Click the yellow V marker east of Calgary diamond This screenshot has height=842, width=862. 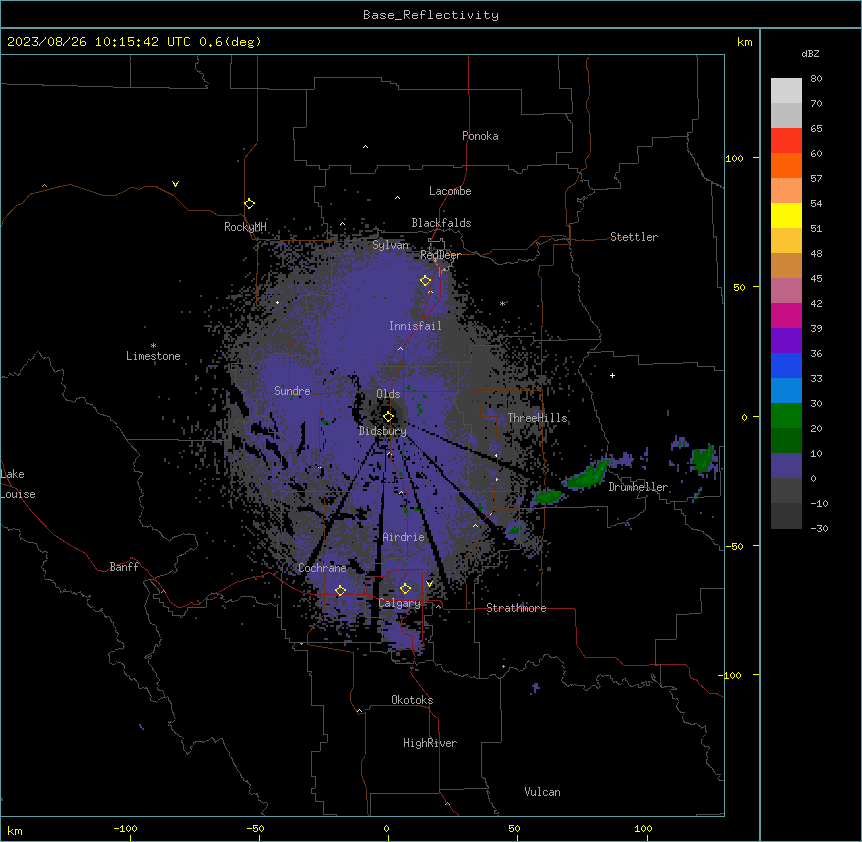(x=430, y=584)
